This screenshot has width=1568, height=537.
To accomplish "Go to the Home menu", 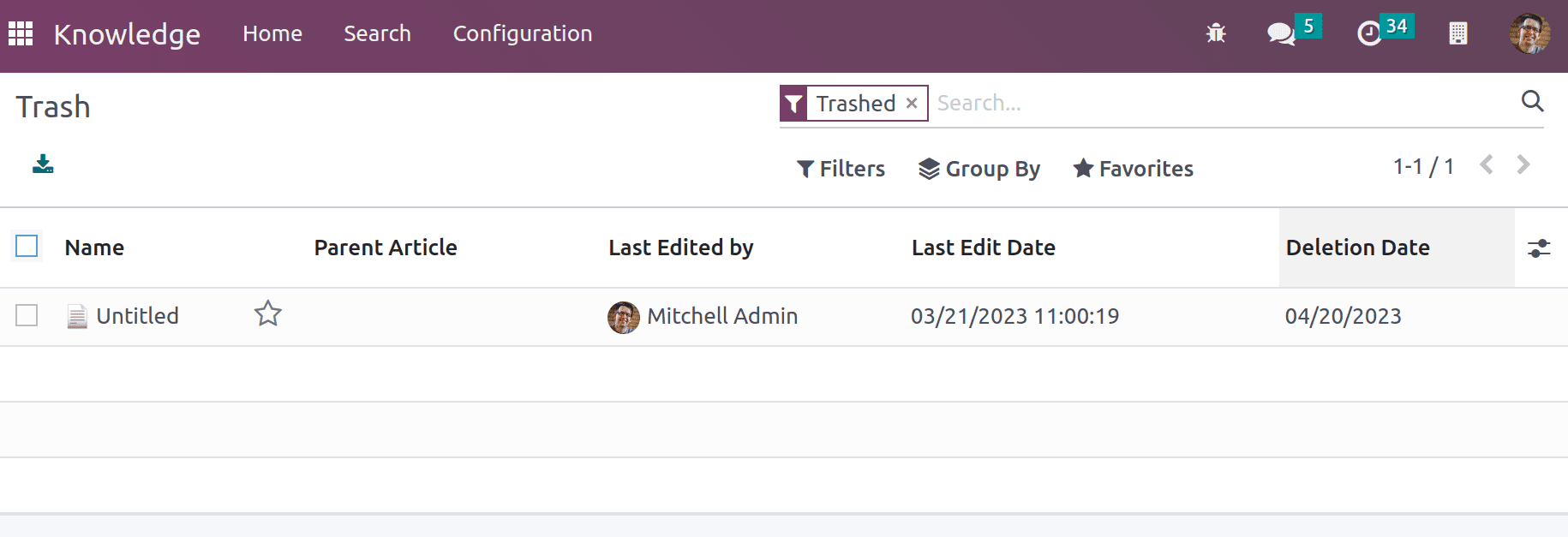I will [272, 33].
